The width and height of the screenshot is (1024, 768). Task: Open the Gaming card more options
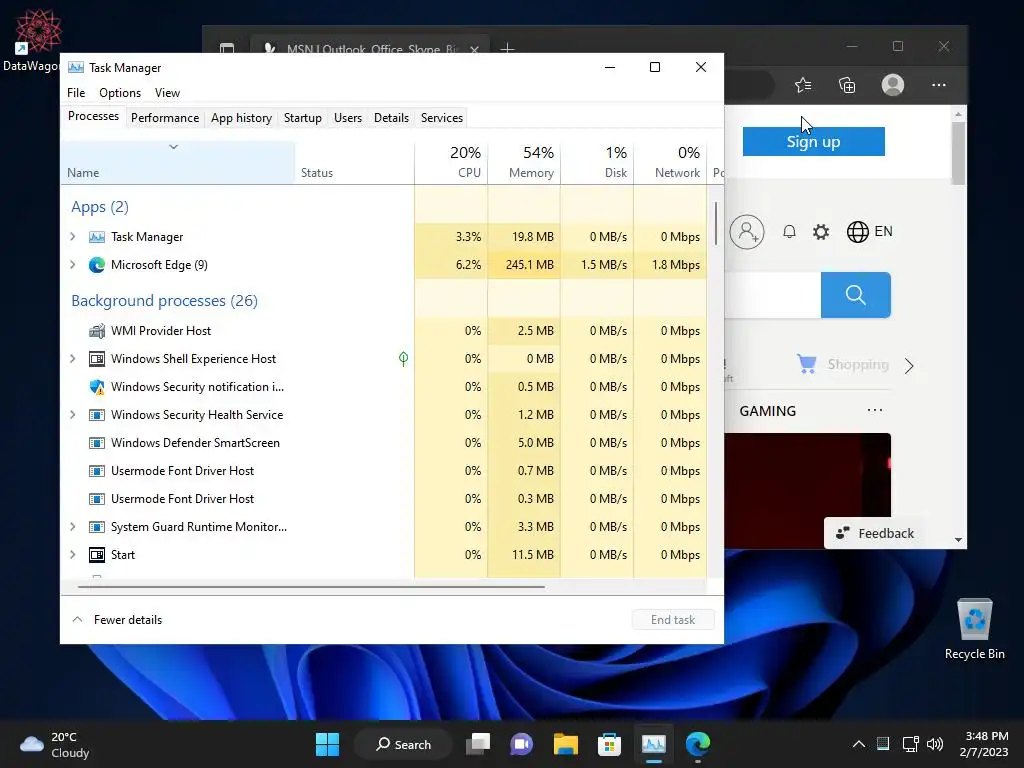click(x=874, y=411)
